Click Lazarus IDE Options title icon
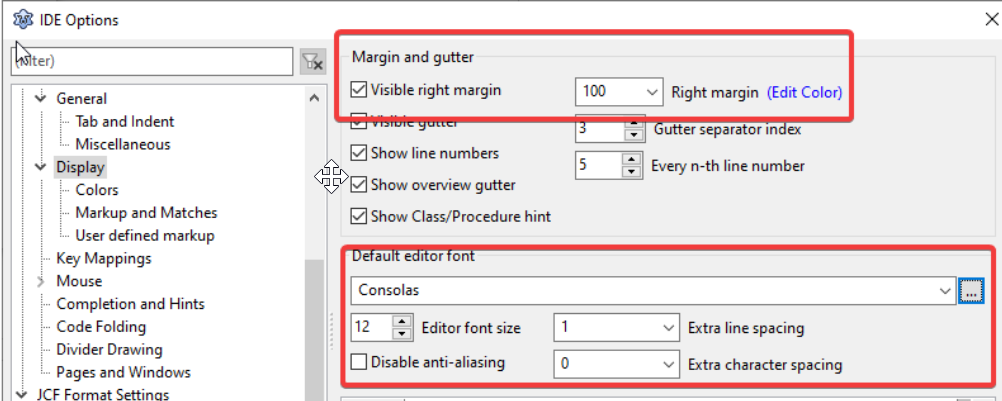Image resolution: width=1002 pixels, height=401 pixels. coord(22,20)
